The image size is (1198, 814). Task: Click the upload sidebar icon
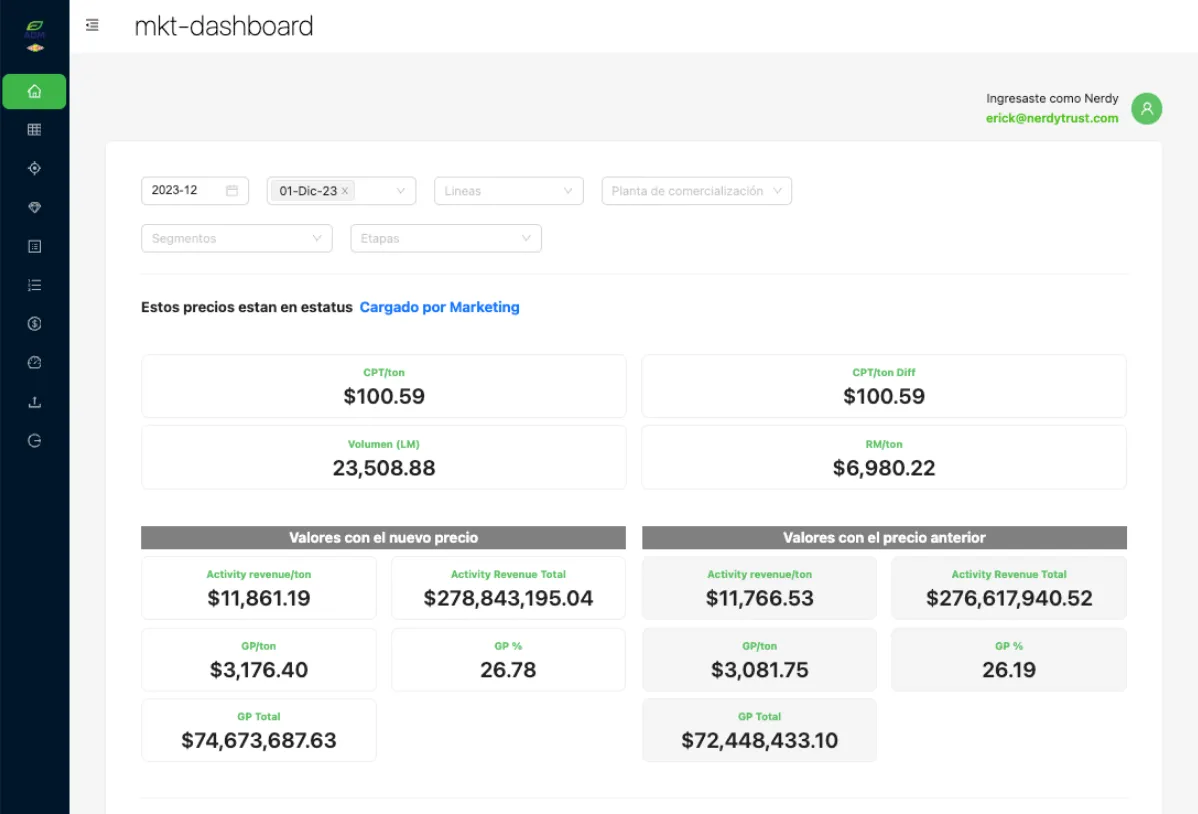pyautogui.click(x=34, y=402)
